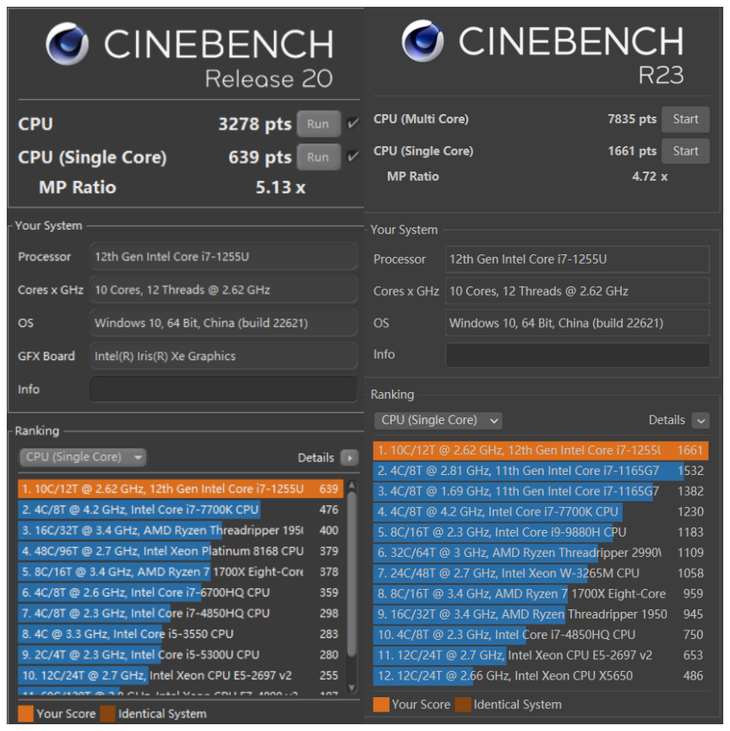Screen dimensions: 730x731
Task: Expand the R23 Details chevron button
Action: pos(701,421)
